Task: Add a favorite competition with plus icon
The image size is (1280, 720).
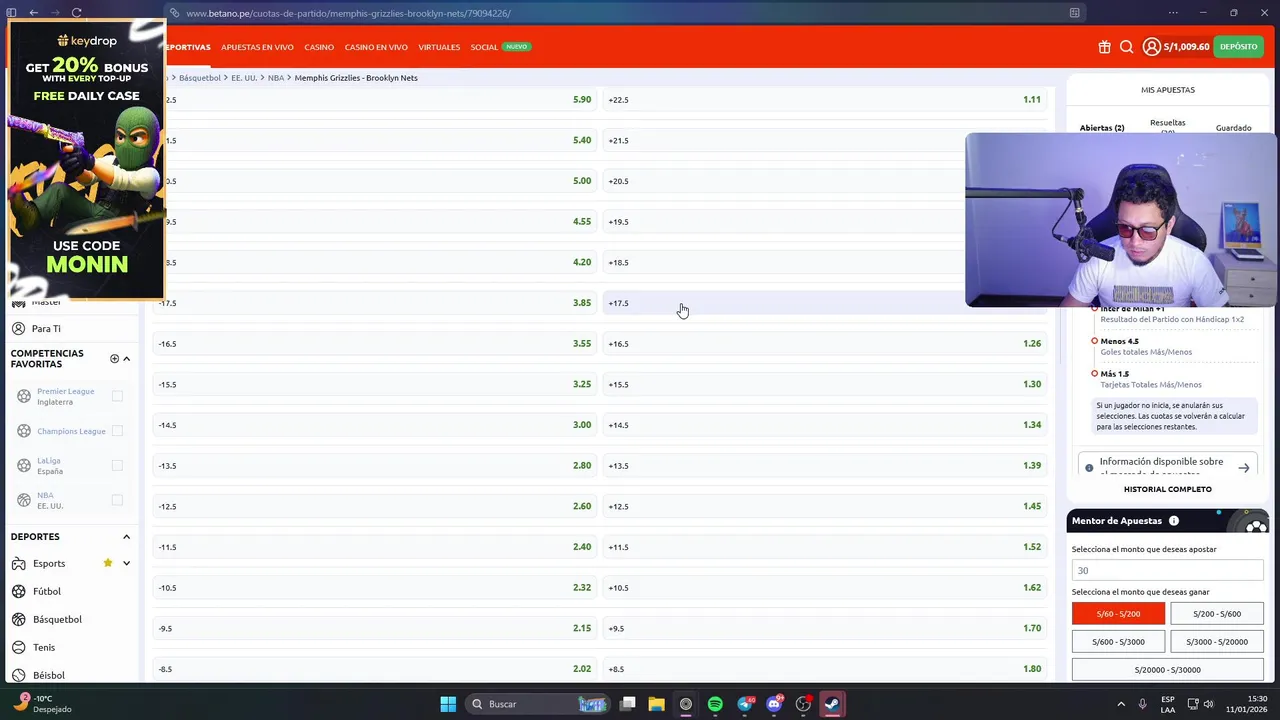Action: click(114, 359)
